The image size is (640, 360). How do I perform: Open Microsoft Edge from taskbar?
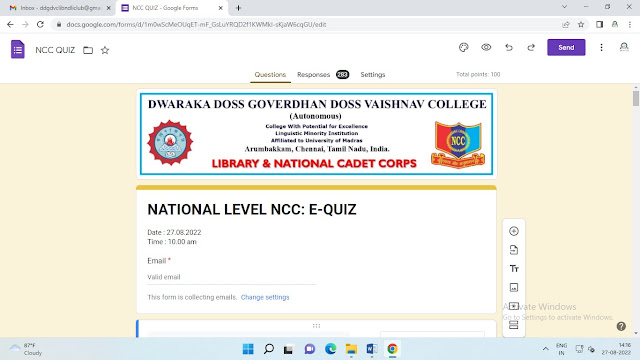[331, 349]
